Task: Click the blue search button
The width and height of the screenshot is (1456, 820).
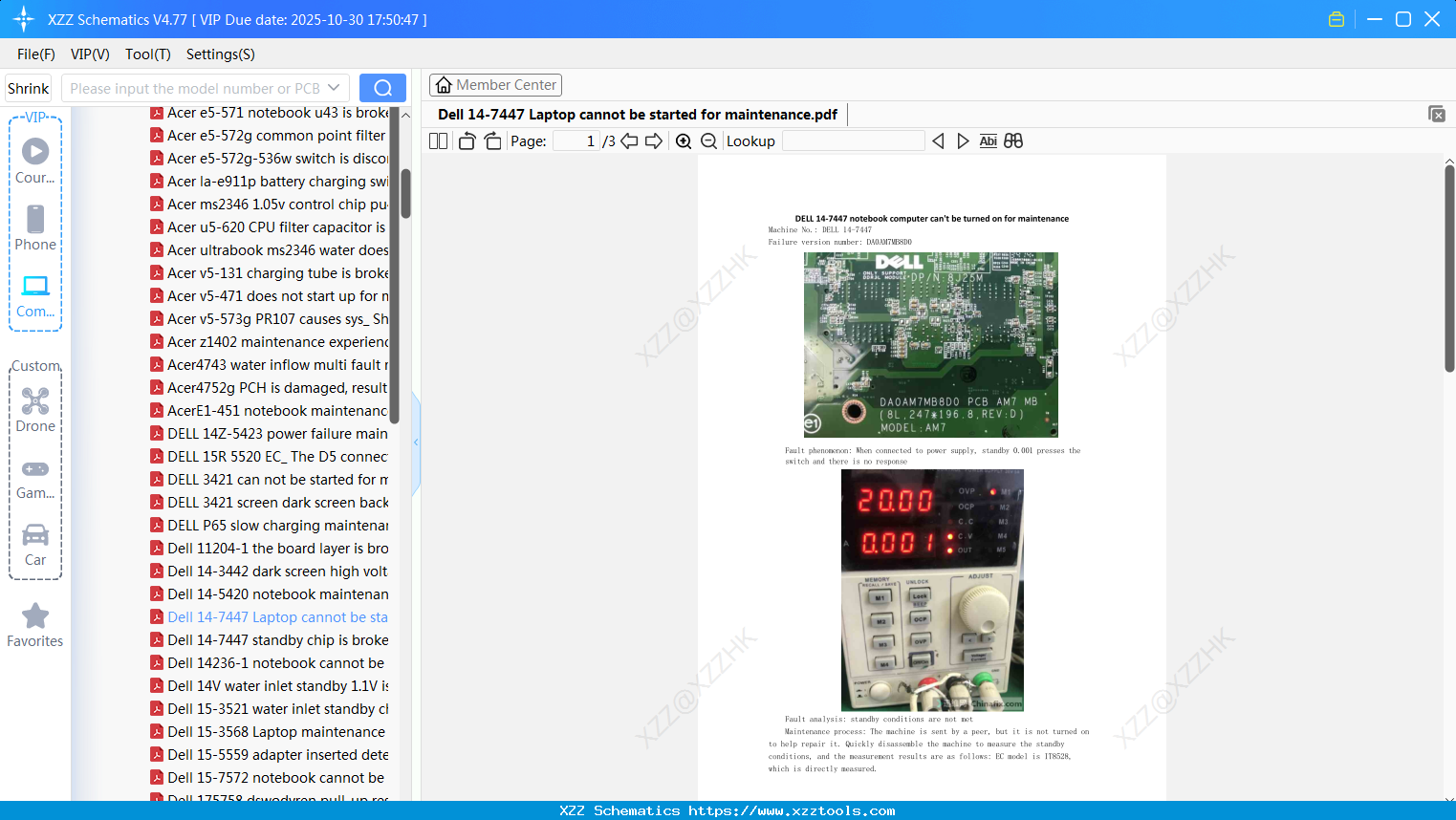Action: tap(382, 88)
